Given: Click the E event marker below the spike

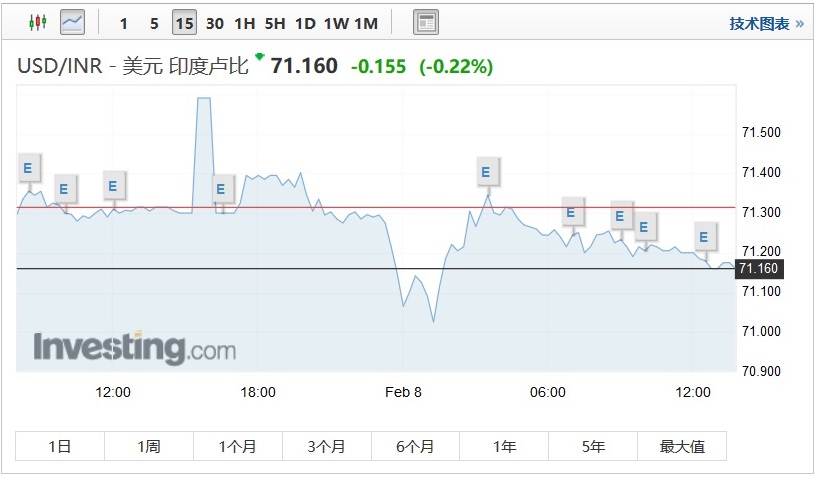Looking at the screenshot, I should click(222, 188).
